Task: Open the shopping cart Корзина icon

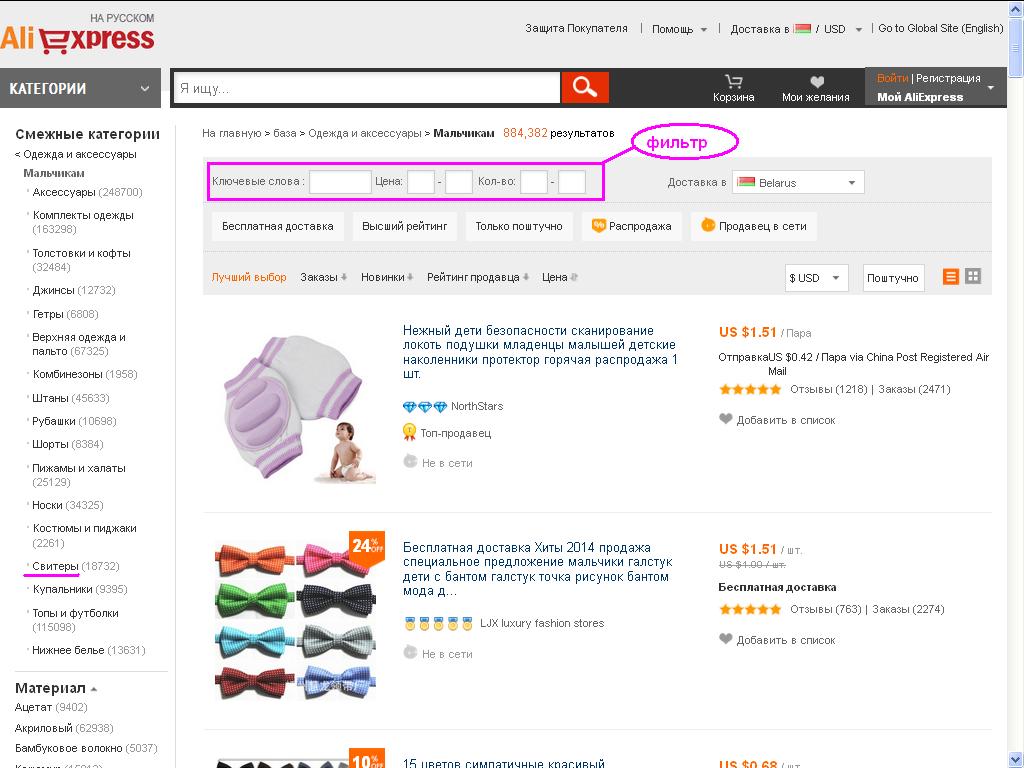Action: click(x=733, y=82)
